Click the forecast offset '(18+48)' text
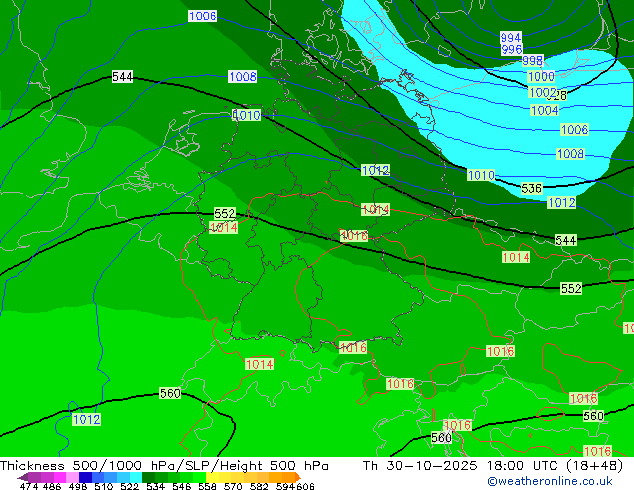 point(595,466)
